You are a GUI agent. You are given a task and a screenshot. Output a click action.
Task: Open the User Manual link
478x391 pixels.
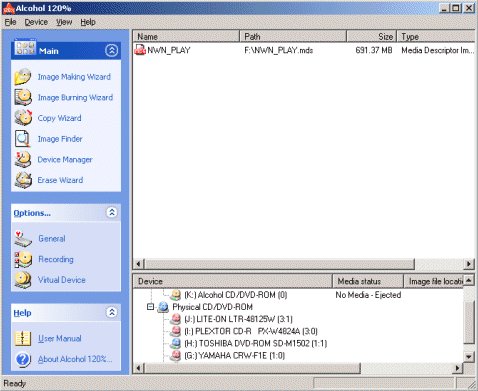point(60,339)
